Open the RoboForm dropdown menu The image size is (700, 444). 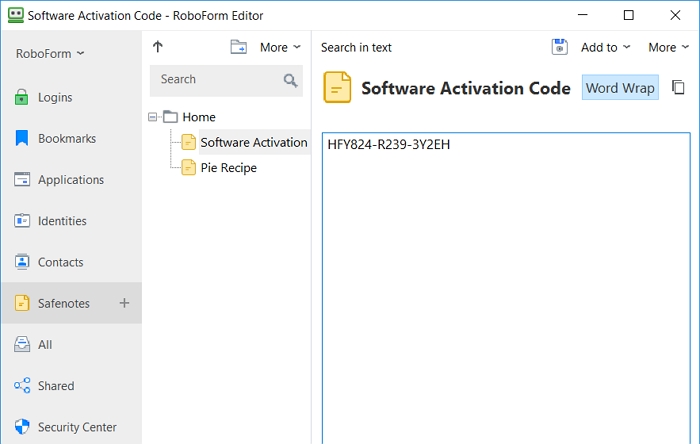click(50, 54)
